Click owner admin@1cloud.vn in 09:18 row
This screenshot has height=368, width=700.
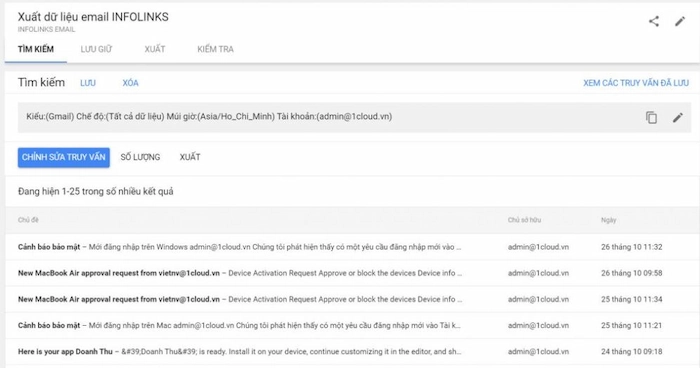538,352
